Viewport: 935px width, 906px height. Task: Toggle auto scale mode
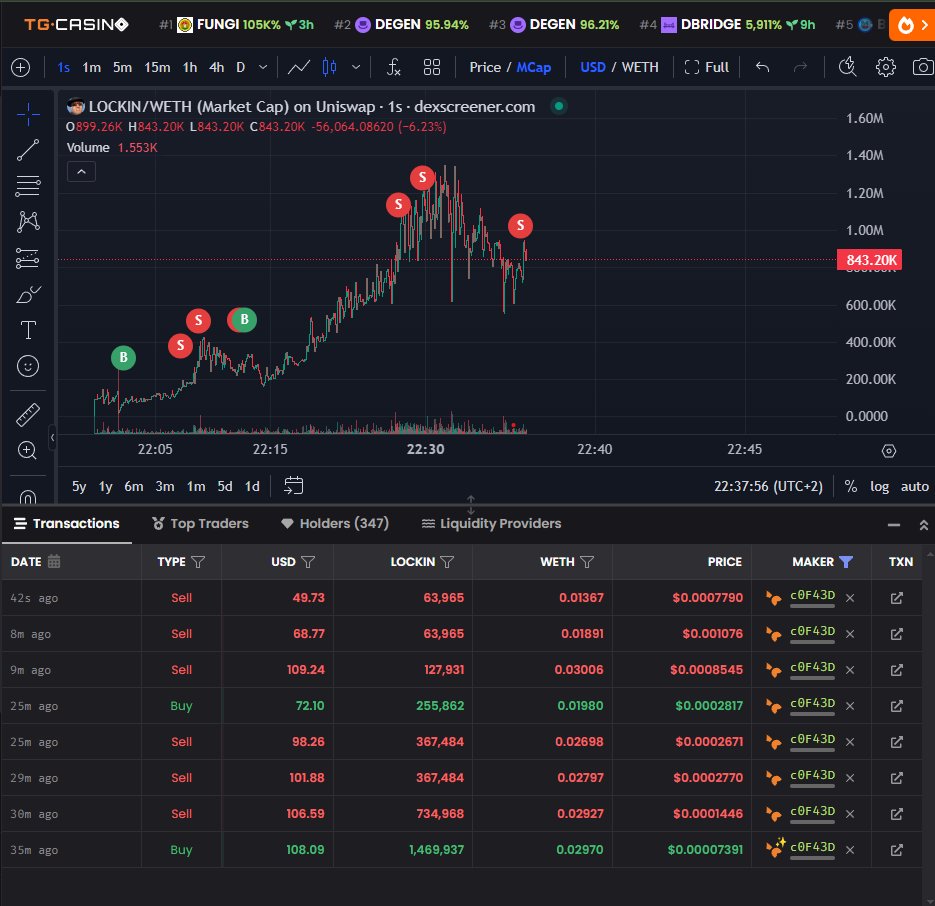pyautogui.click(x=915, y=486)
